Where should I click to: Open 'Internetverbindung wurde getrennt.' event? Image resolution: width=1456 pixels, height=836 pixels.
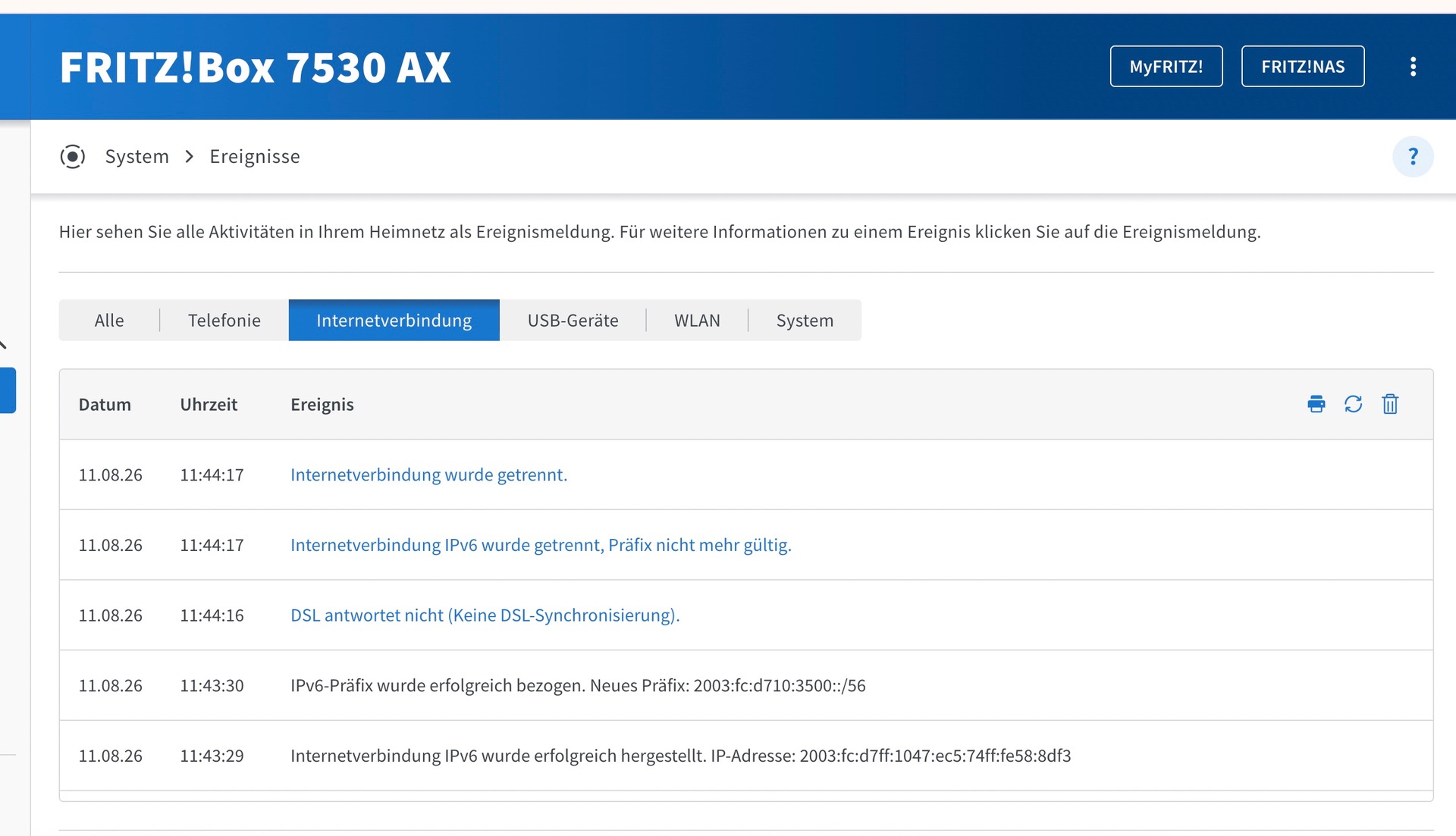point(428,474)
